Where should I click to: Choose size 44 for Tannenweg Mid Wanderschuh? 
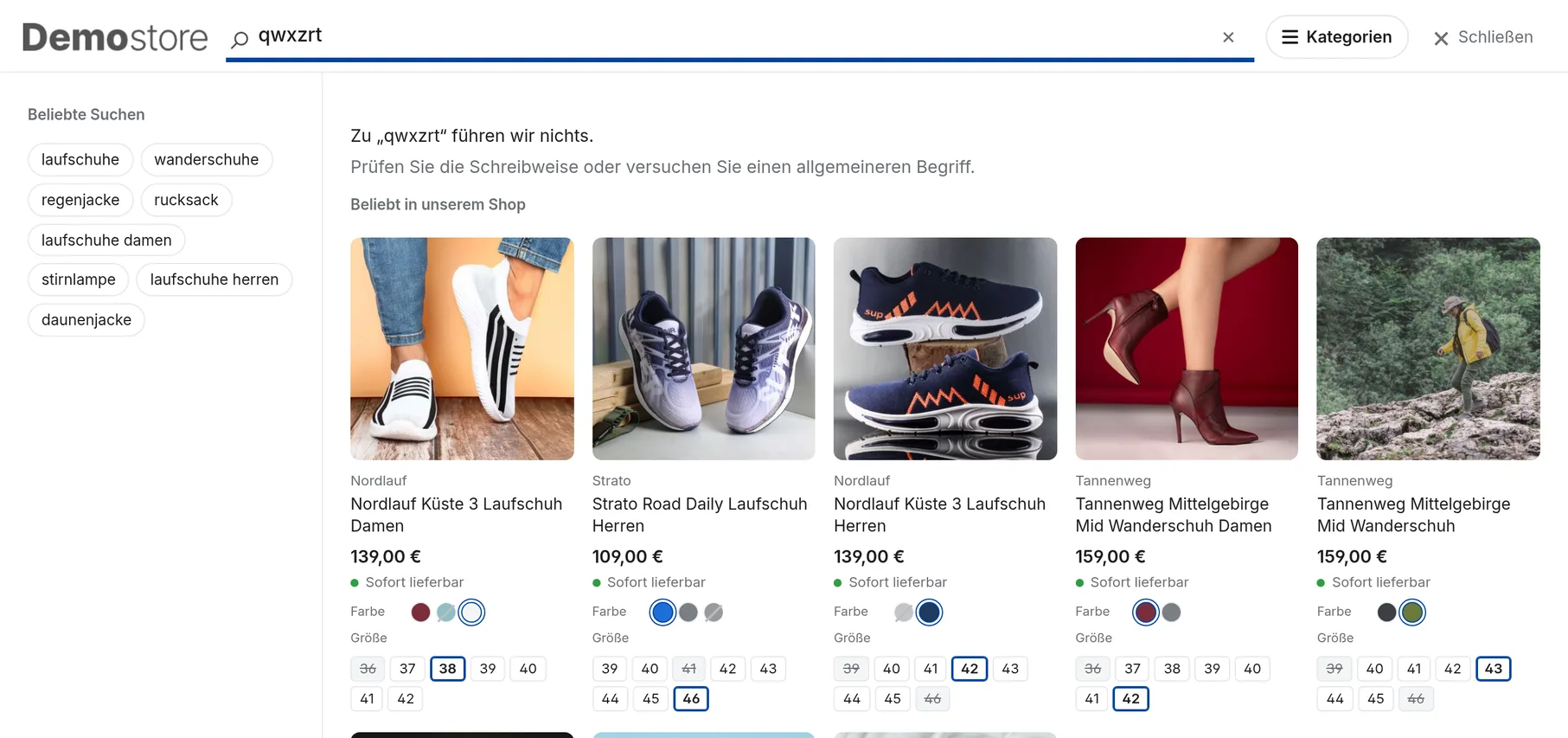[x=1335, y=698]
